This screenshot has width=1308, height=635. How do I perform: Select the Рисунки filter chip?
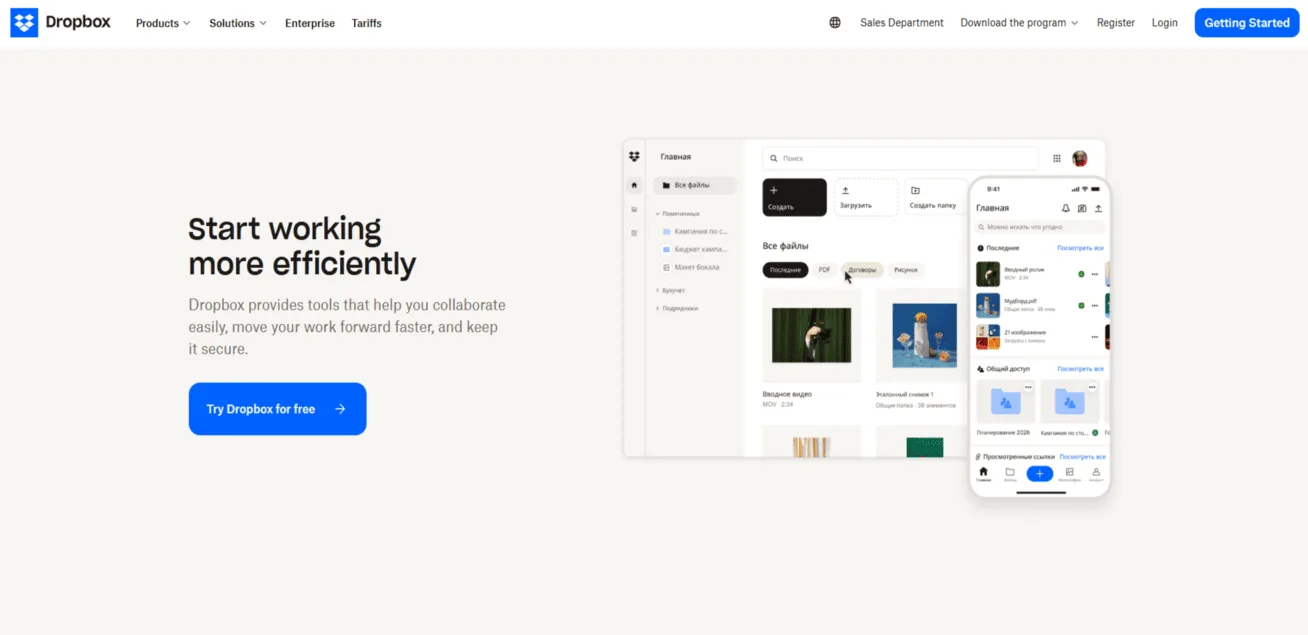[x=906, y=270]
